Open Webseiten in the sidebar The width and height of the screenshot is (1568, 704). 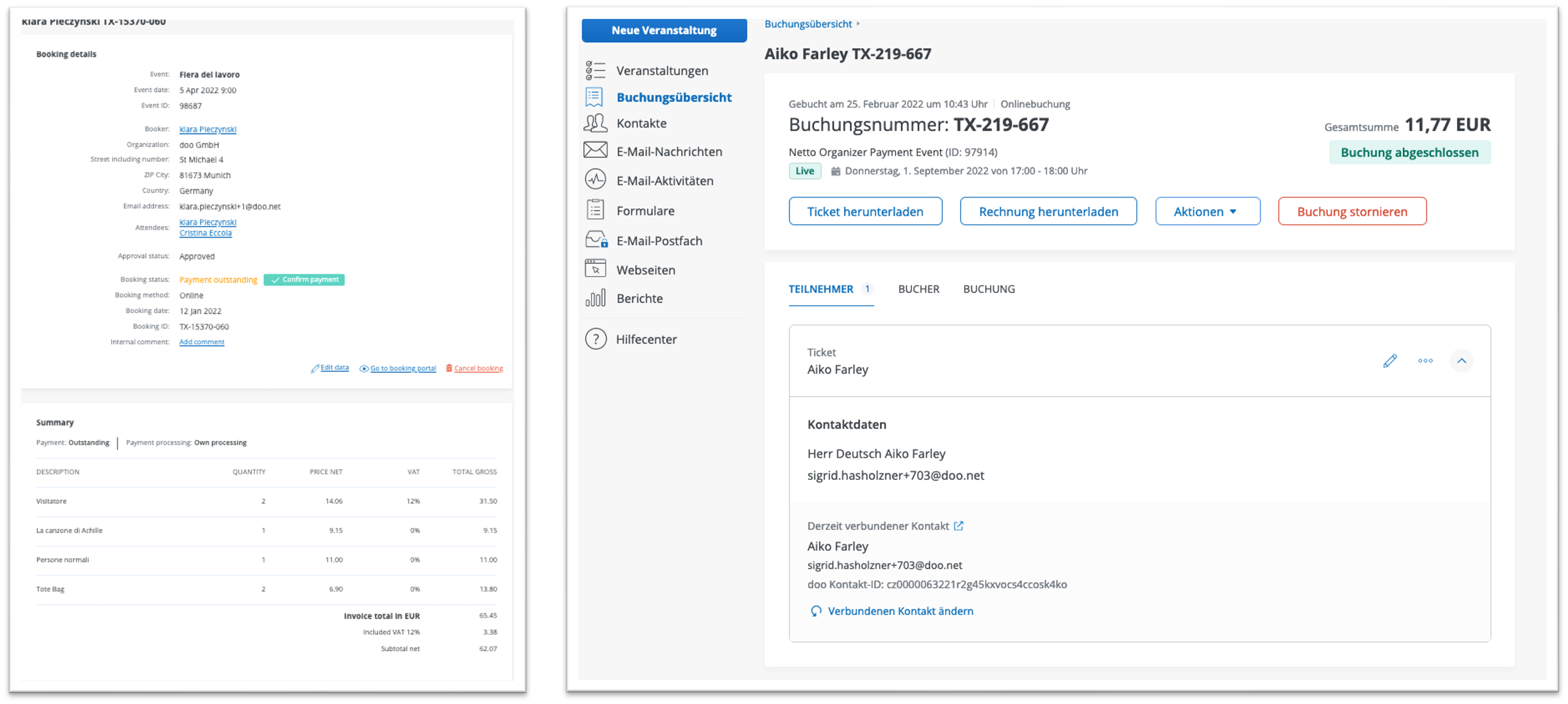point(645,270)
